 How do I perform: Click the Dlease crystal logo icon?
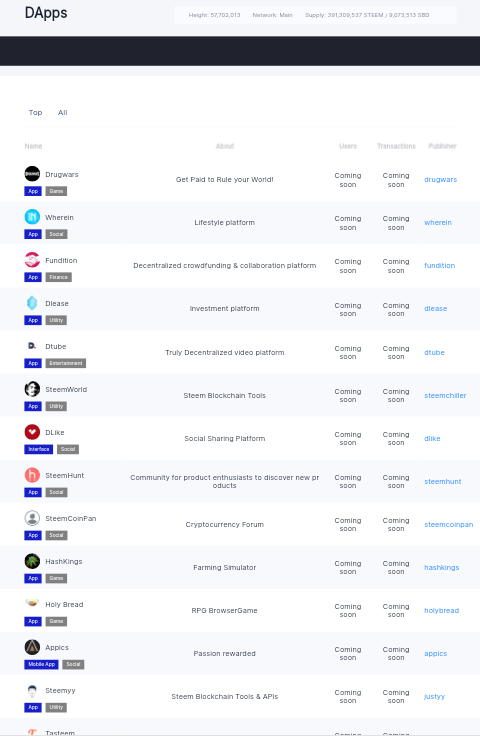(x=32, y=303)
